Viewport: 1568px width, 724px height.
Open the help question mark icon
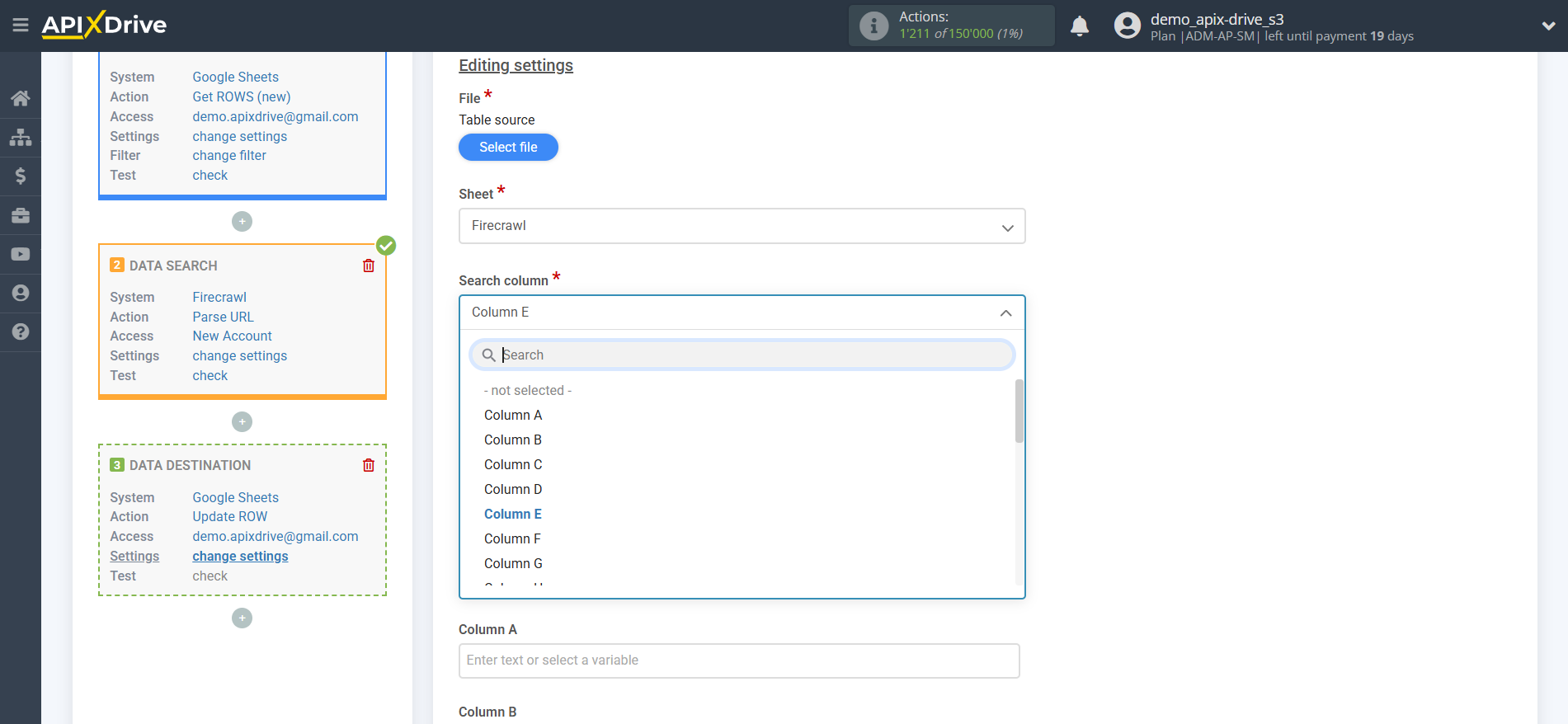(21, 331)
